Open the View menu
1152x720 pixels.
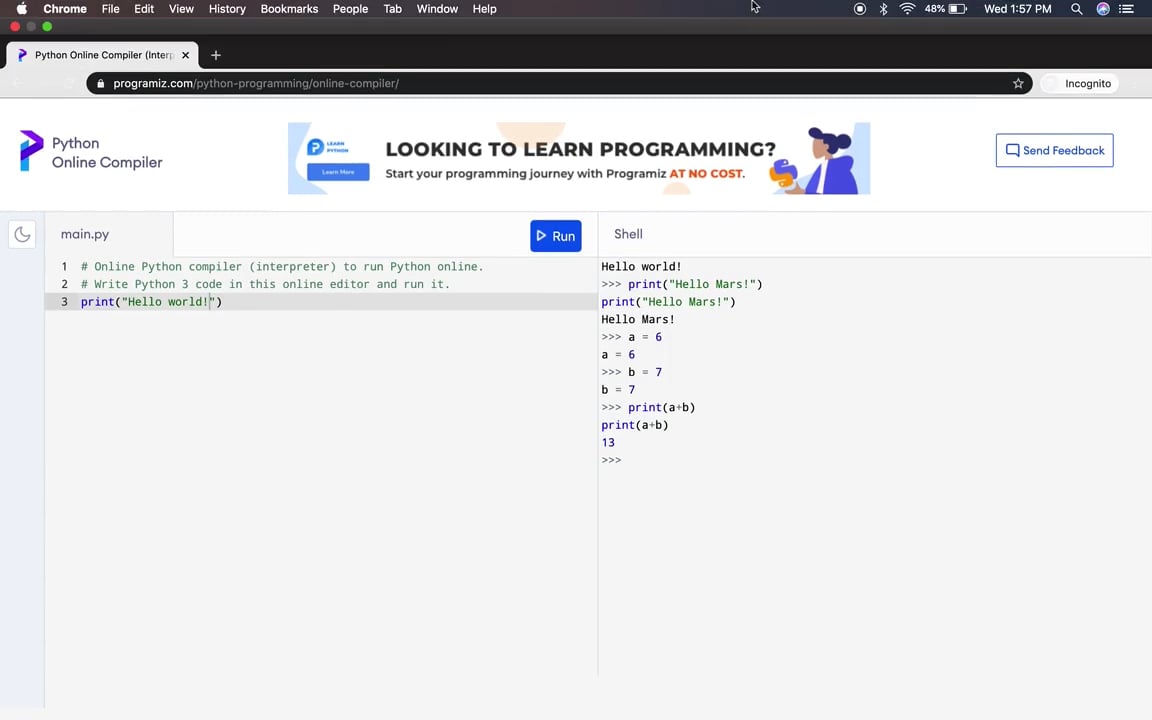pyautogui.click(x=181, y=9)
